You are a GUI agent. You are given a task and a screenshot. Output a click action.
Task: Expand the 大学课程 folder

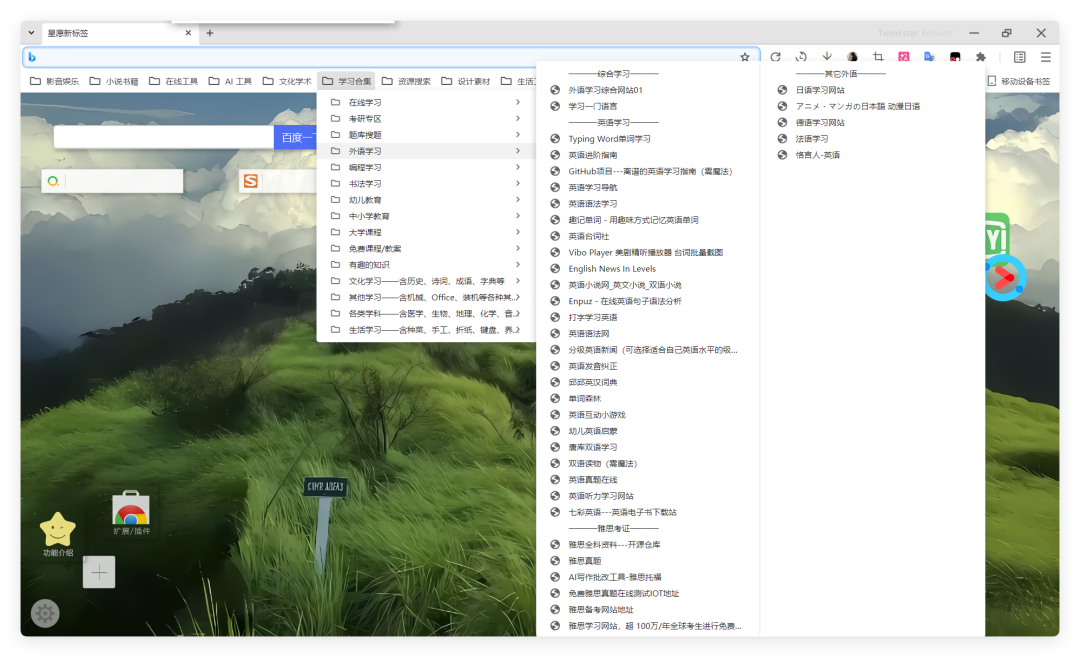coord(426,232)
